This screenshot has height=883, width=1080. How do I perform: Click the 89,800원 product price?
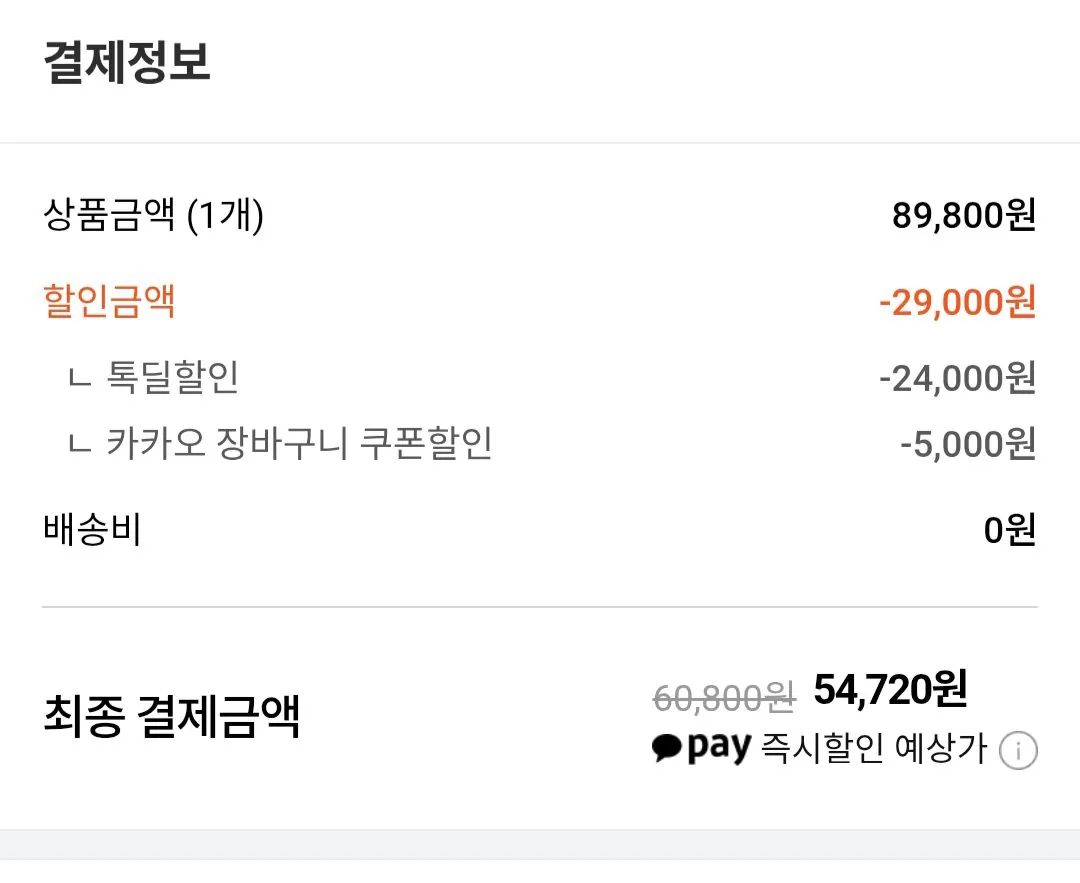point(961,215)
